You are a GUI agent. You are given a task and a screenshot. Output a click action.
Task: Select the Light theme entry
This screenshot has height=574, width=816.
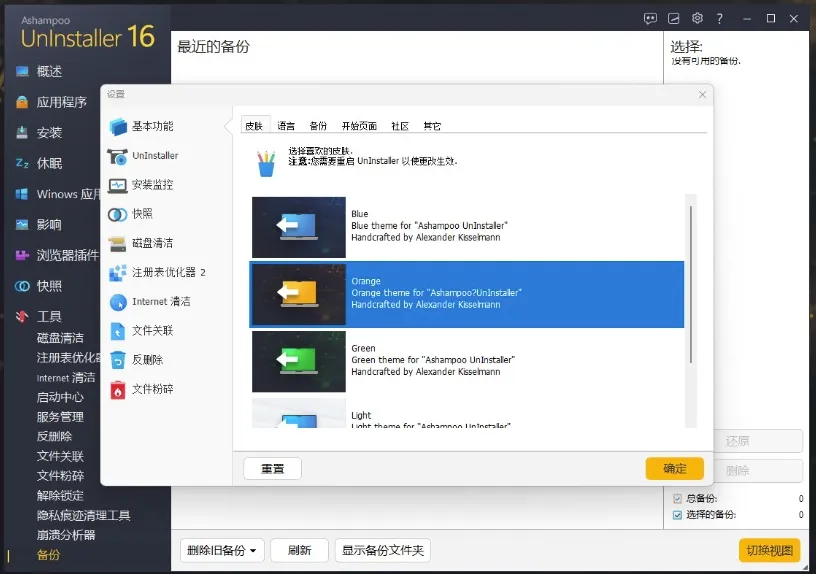467,413
